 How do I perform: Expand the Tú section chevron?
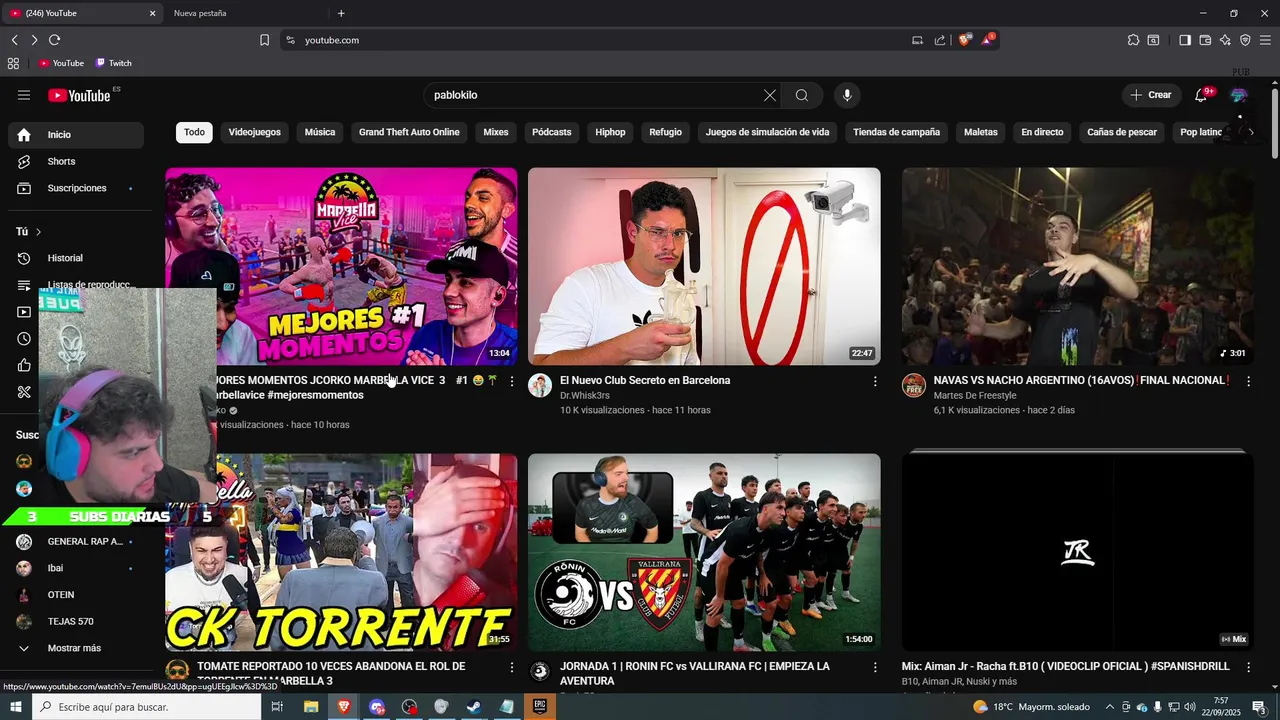point(38,232)
